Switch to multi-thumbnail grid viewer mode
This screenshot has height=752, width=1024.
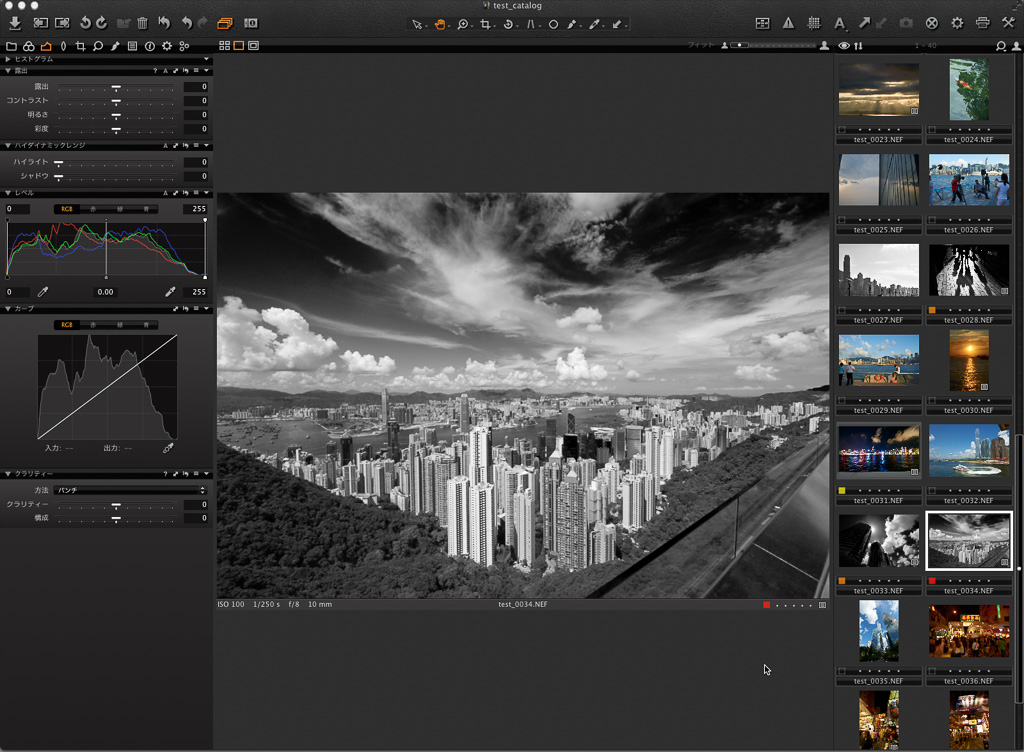(x=224, y=46)
